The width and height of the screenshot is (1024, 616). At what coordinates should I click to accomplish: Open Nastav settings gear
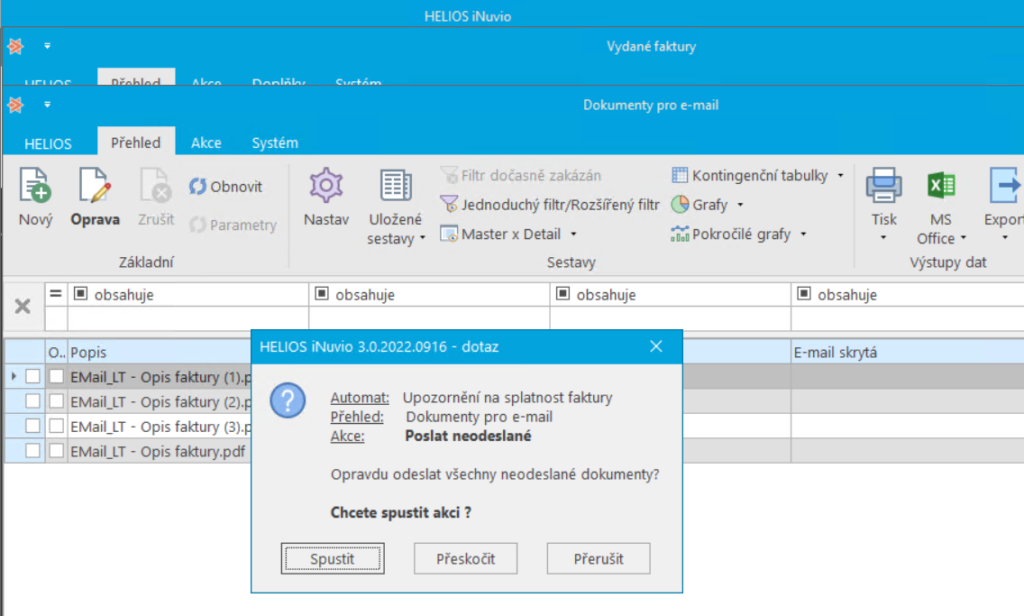[x=326, y=186]
